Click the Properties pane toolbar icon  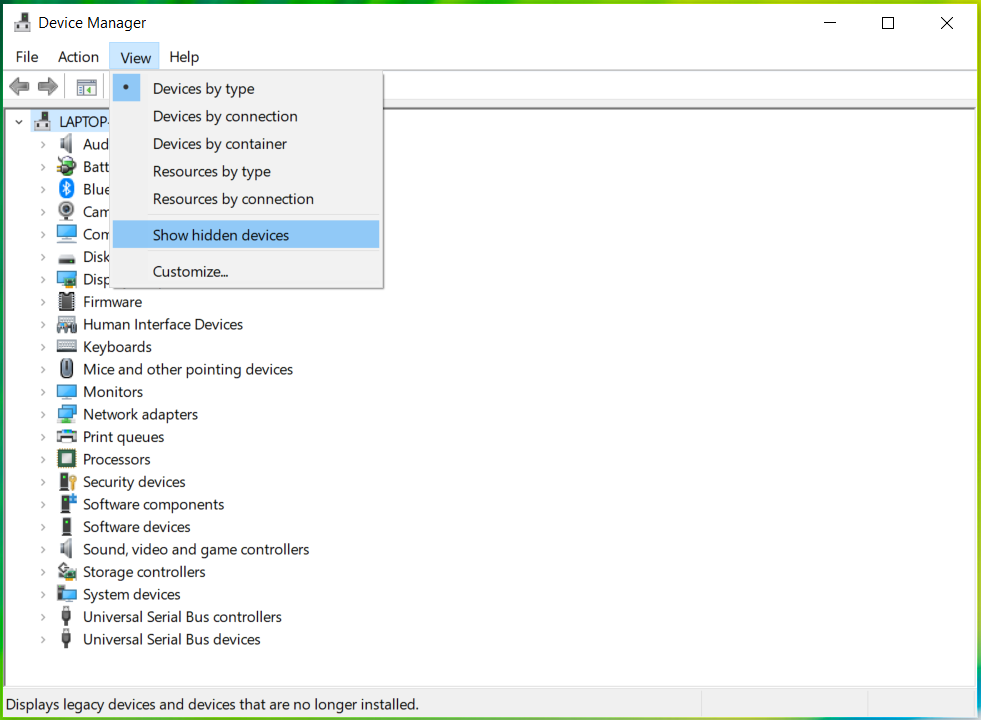click(x=86, y=87)
